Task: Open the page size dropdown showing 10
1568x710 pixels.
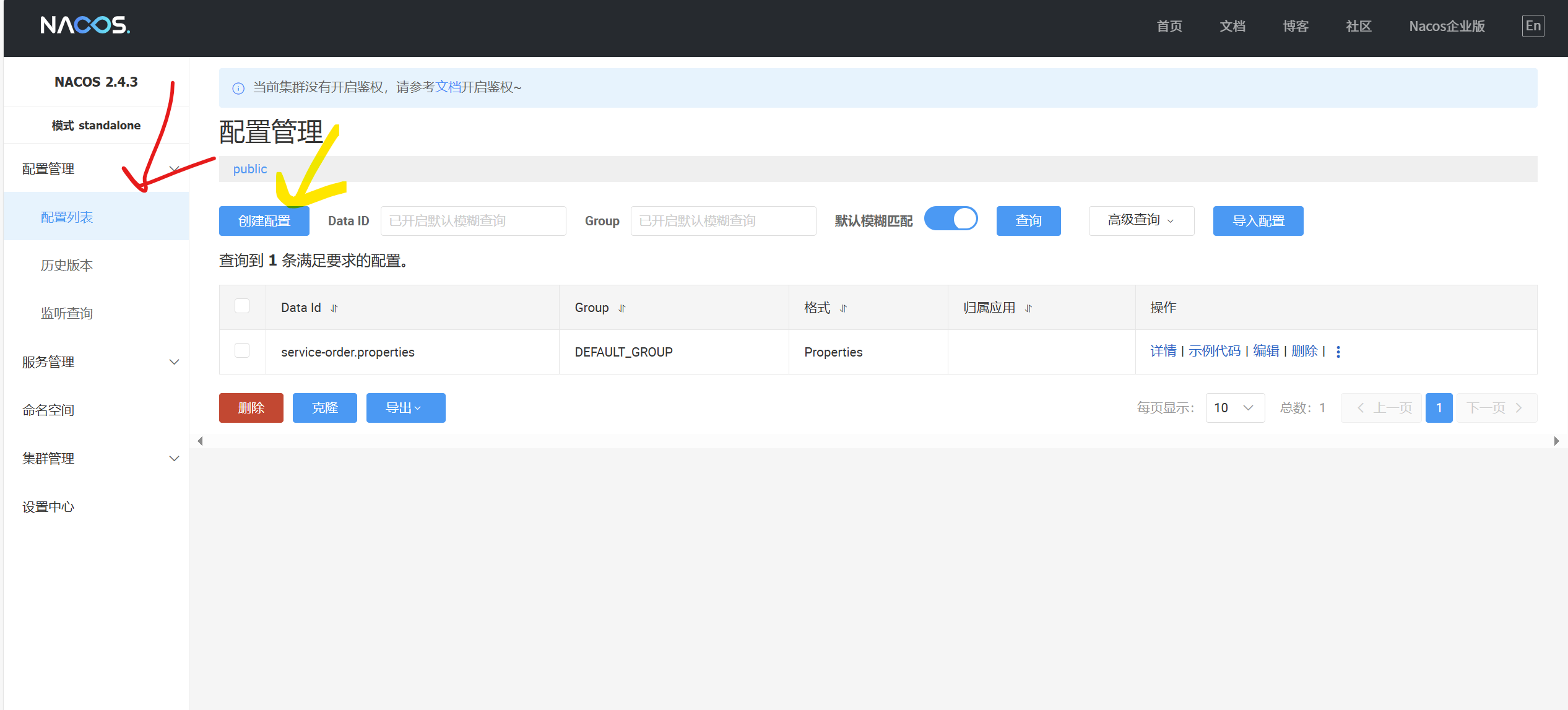Action: click(x=1235, y=408)
